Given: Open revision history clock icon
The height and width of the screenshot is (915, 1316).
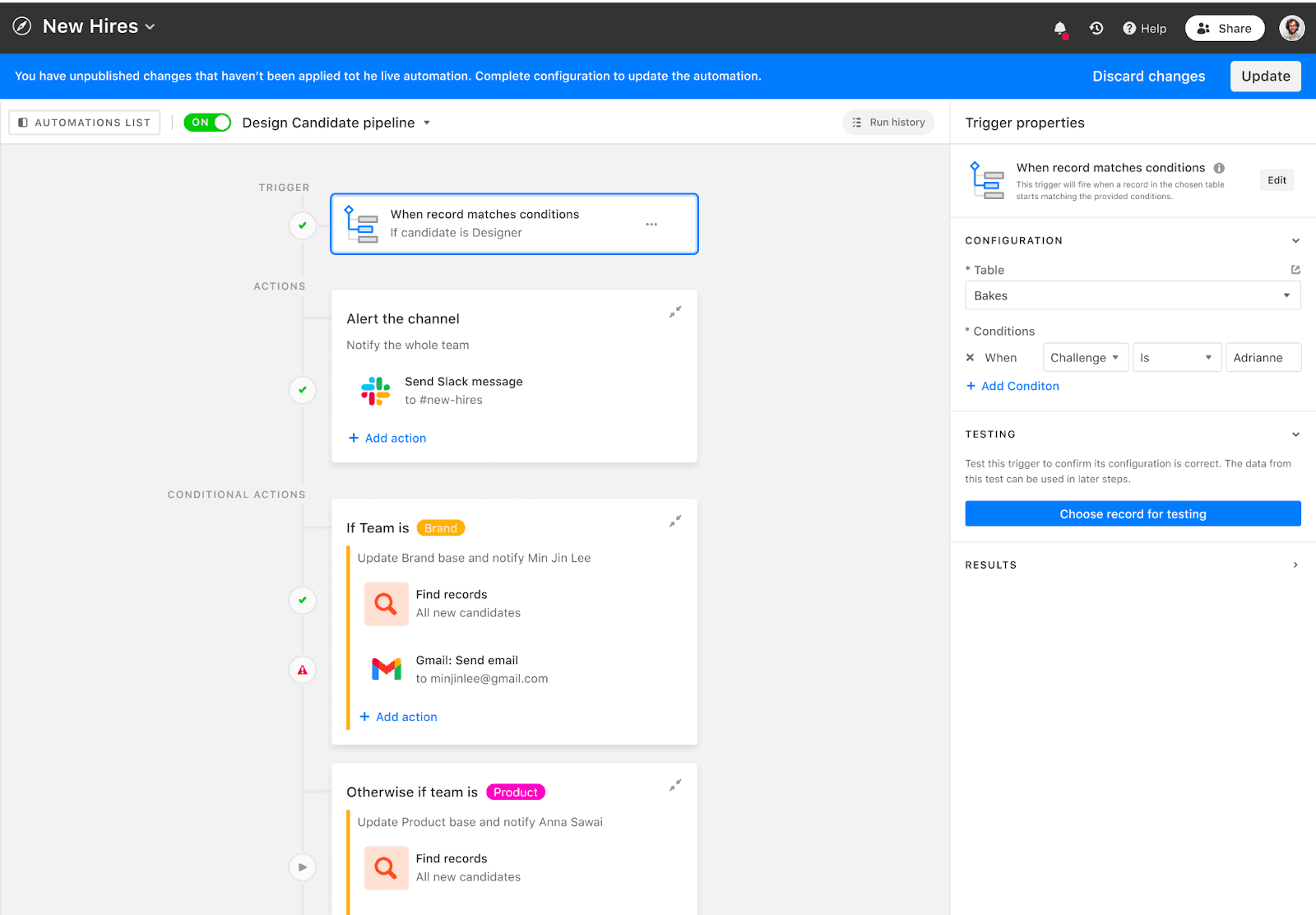Looking at the screenshot, I should 1096,28.
